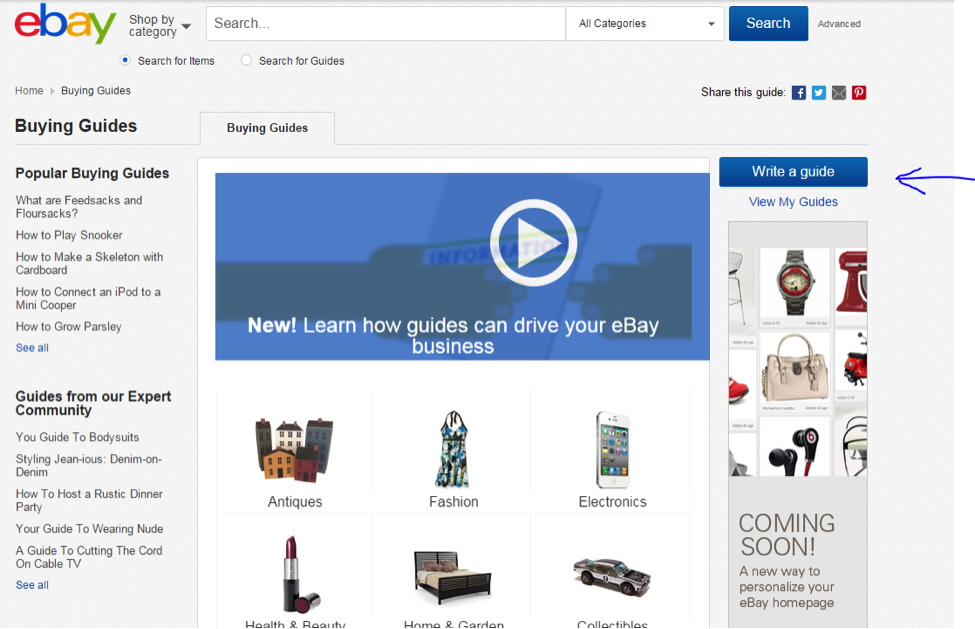
Task: Open All Categories dropdown
Action: [x=645, y=24]
